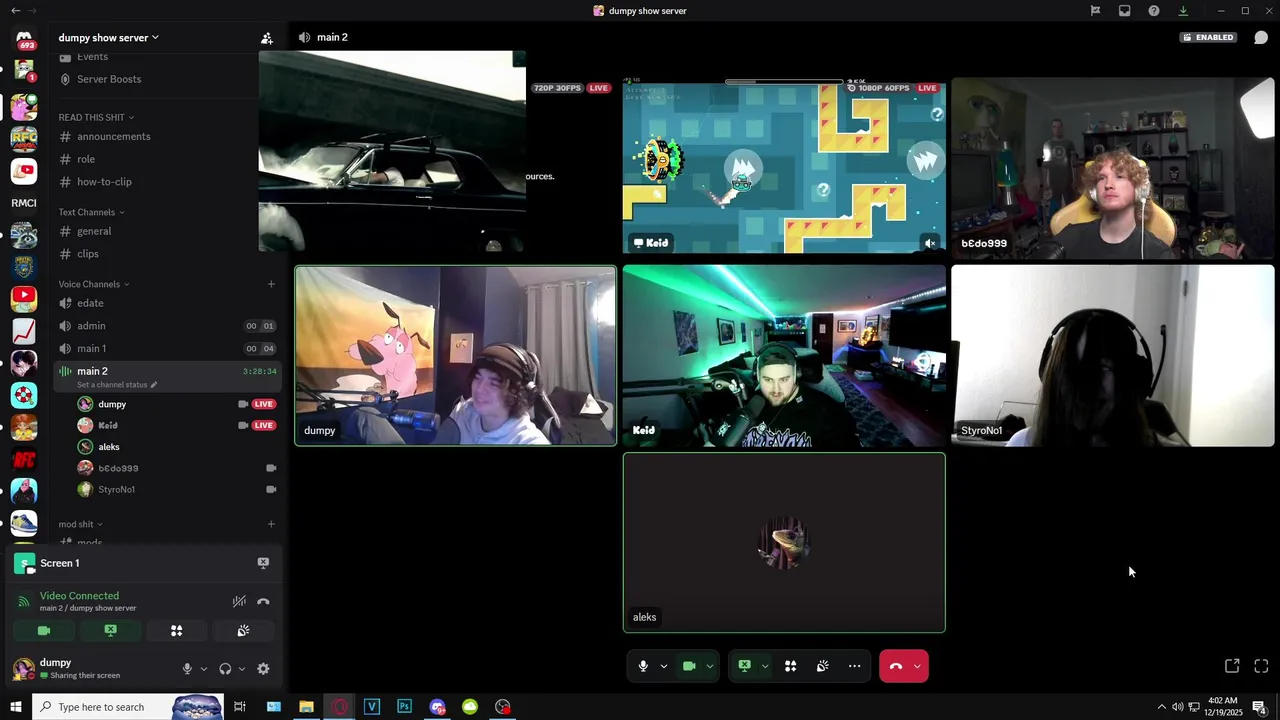Open soundboard from the call controls

click(822, 666)
